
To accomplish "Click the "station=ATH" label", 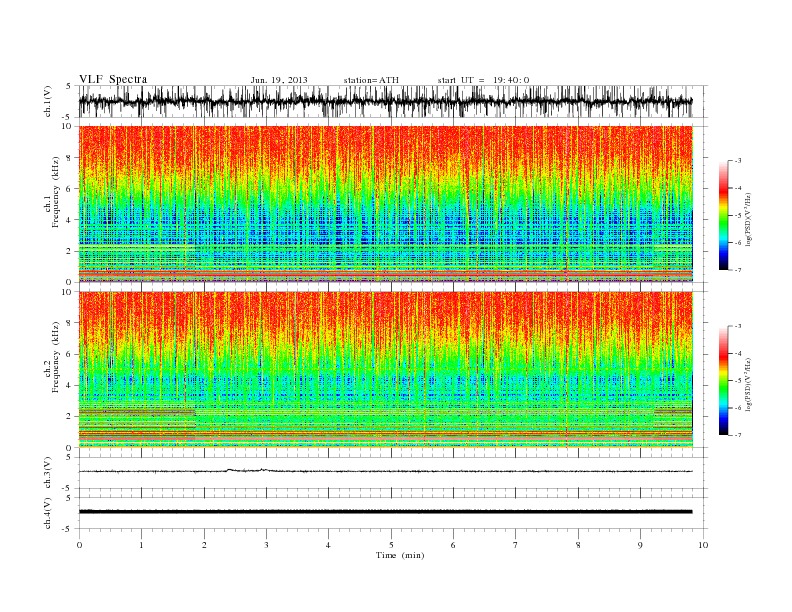I will (371, 80).
